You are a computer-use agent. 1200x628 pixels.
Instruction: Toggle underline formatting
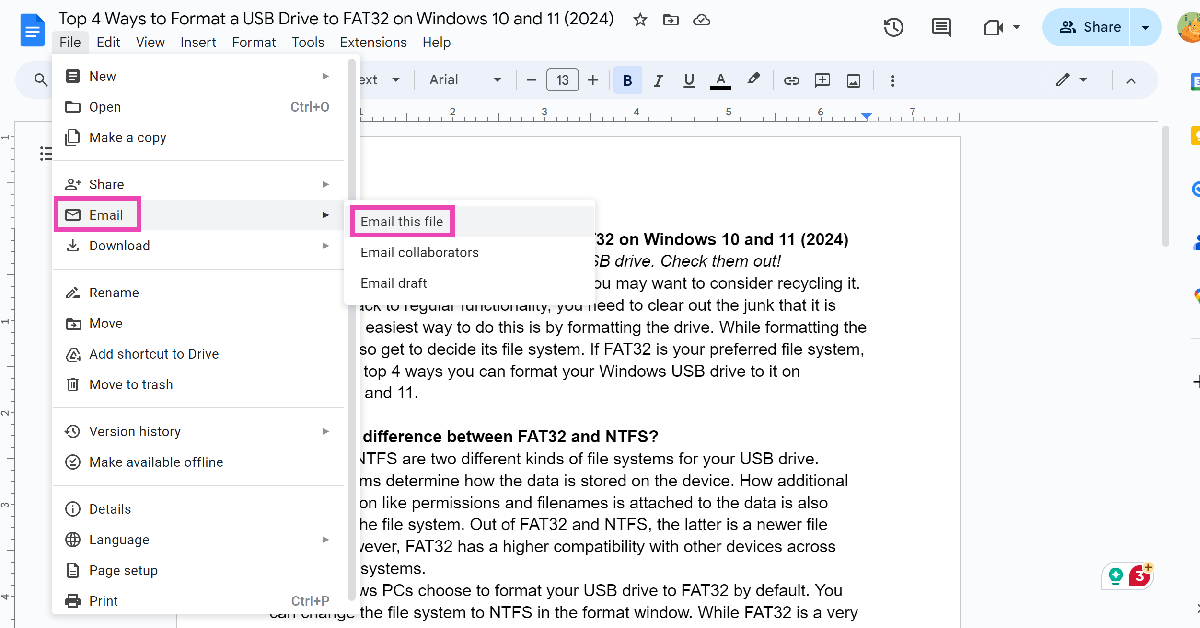pyautogui.click(x=689, y=80)
